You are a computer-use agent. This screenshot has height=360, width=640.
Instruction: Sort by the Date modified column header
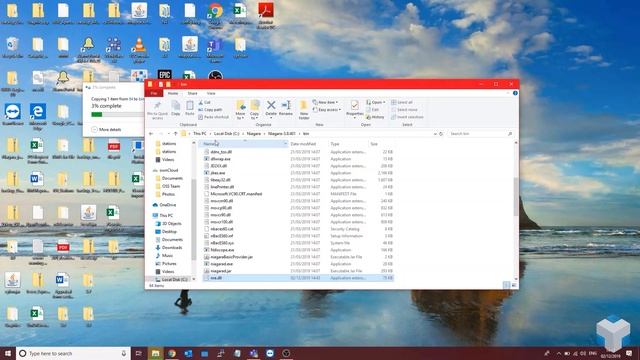(307, 144)
